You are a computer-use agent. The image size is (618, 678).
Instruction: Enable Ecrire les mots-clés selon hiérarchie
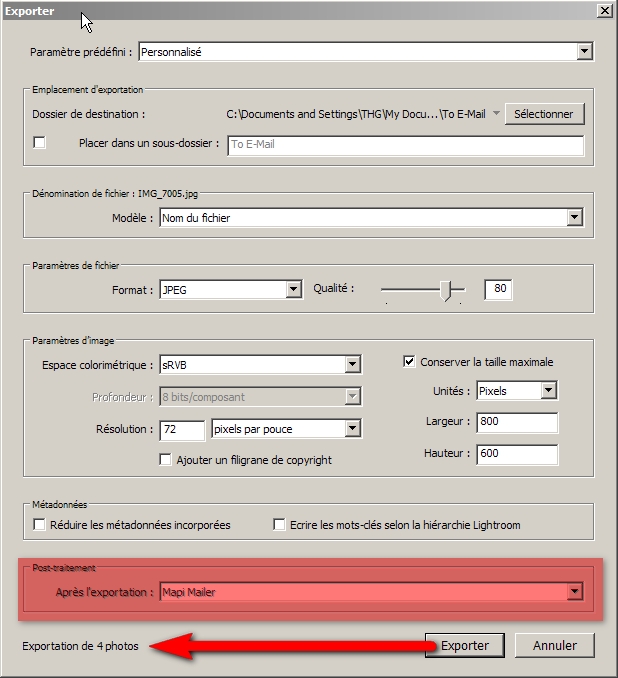(279, 524)
